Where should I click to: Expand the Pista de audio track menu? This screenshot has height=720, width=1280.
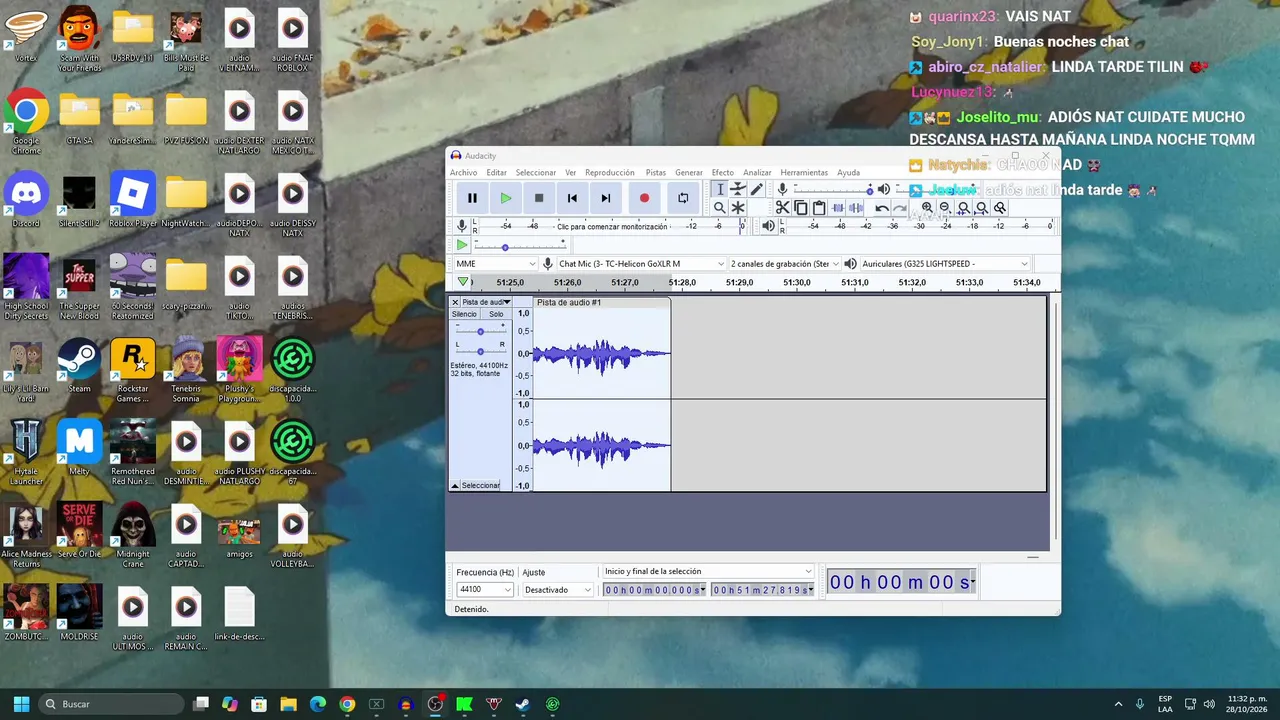pos(486,302)
